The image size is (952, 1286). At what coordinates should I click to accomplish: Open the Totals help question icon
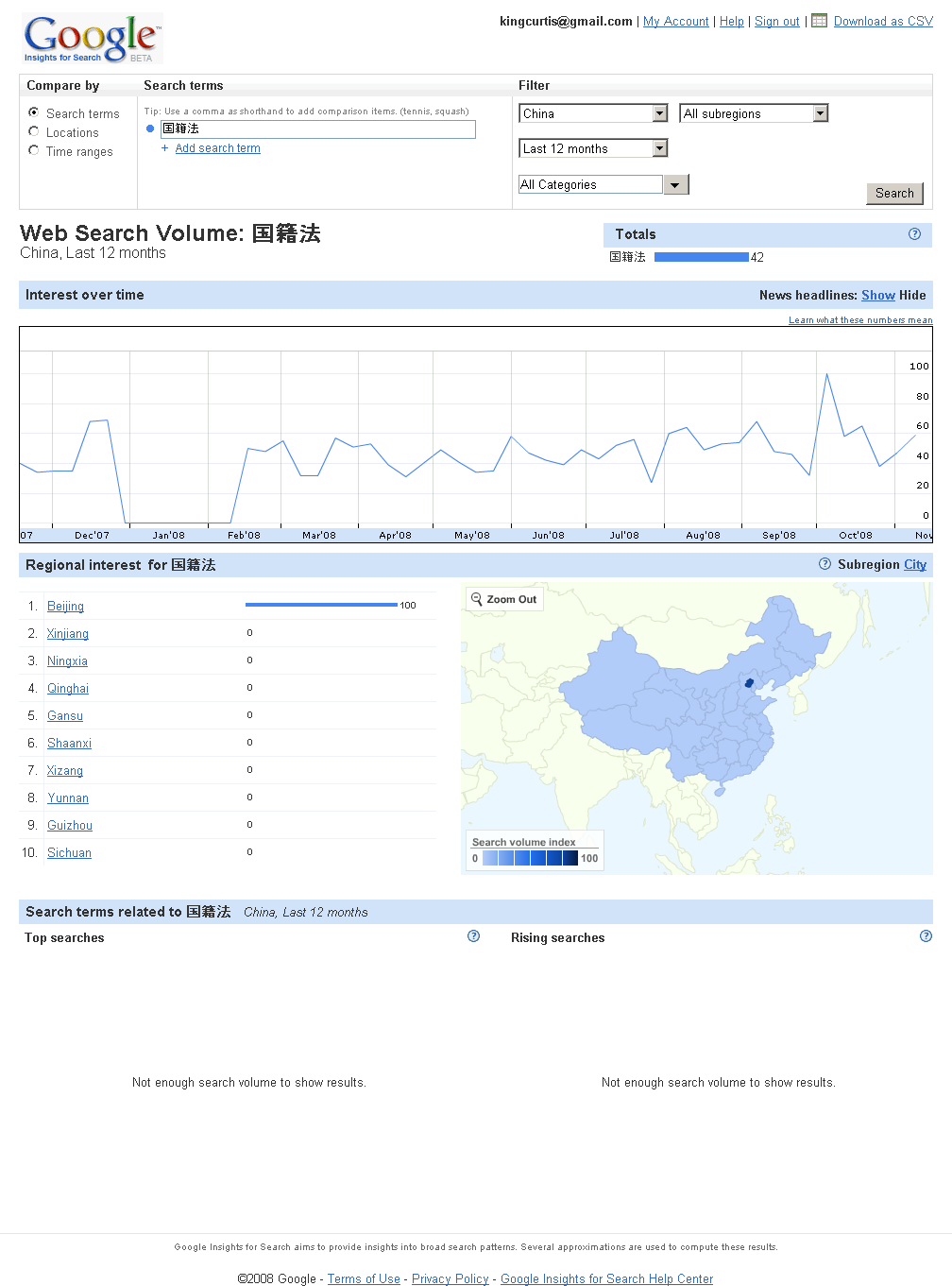click(914, 234)
